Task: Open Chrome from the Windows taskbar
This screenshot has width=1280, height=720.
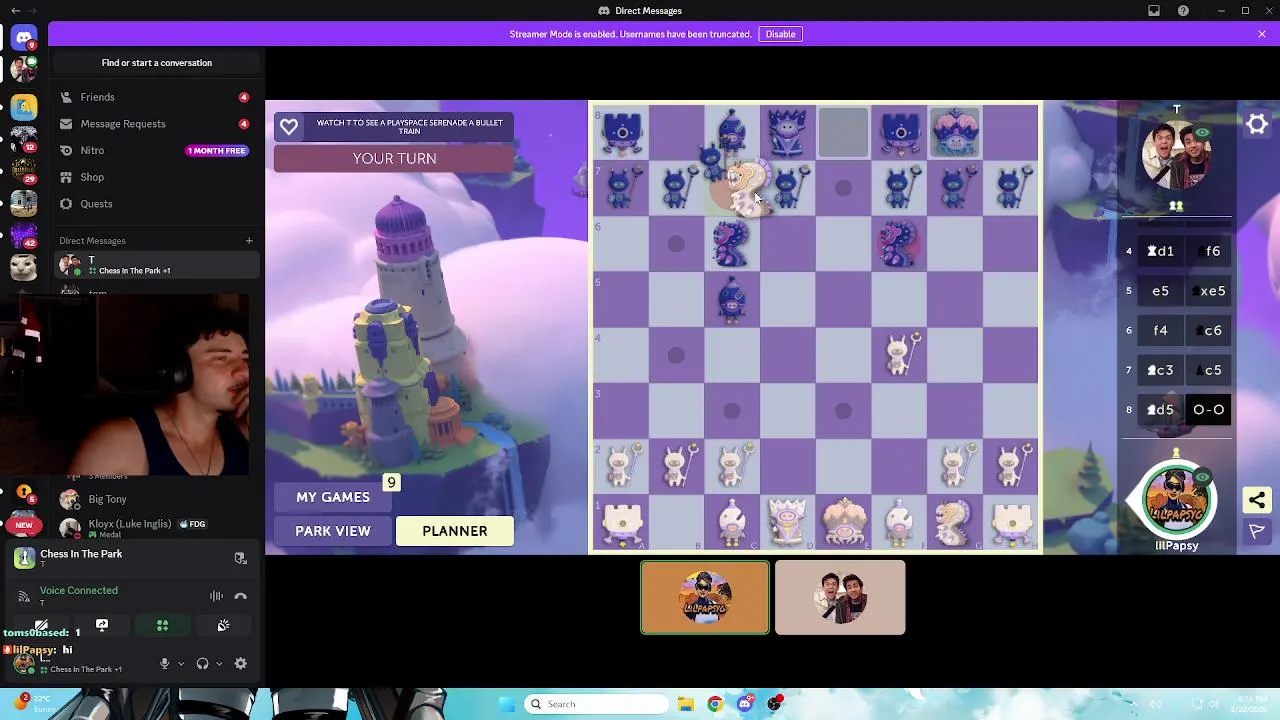Action: click(x=715, y=704)
